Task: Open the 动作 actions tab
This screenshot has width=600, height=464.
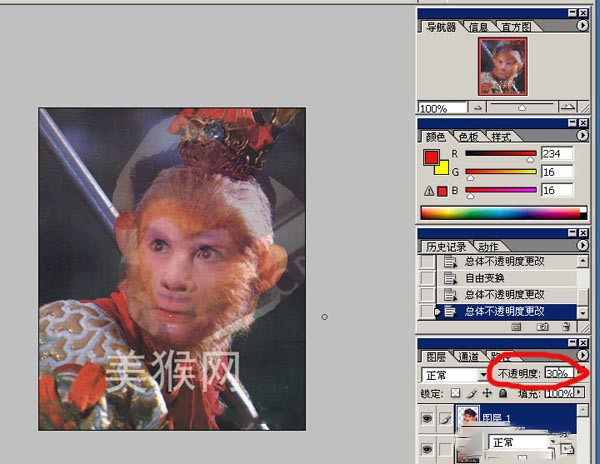Action: (x=487, y=246)
